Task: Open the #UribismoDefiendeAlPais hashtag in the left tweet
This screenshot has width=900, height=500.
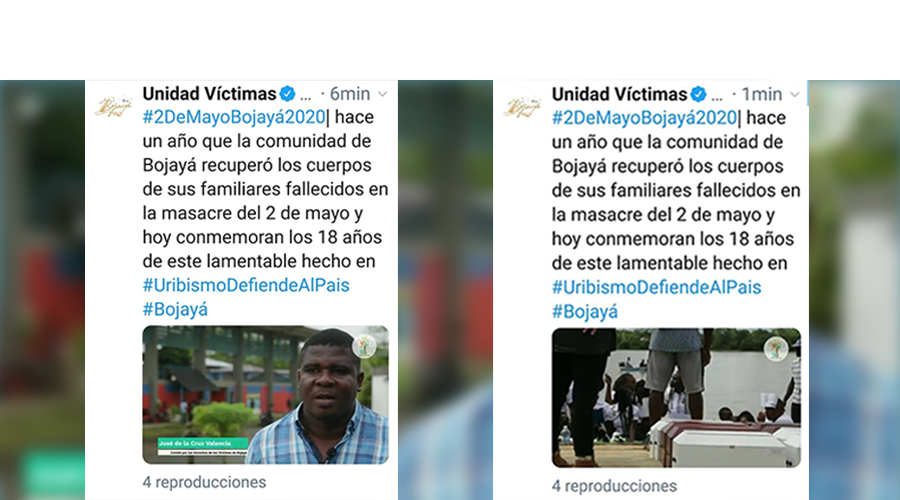Action: [246, 285]
